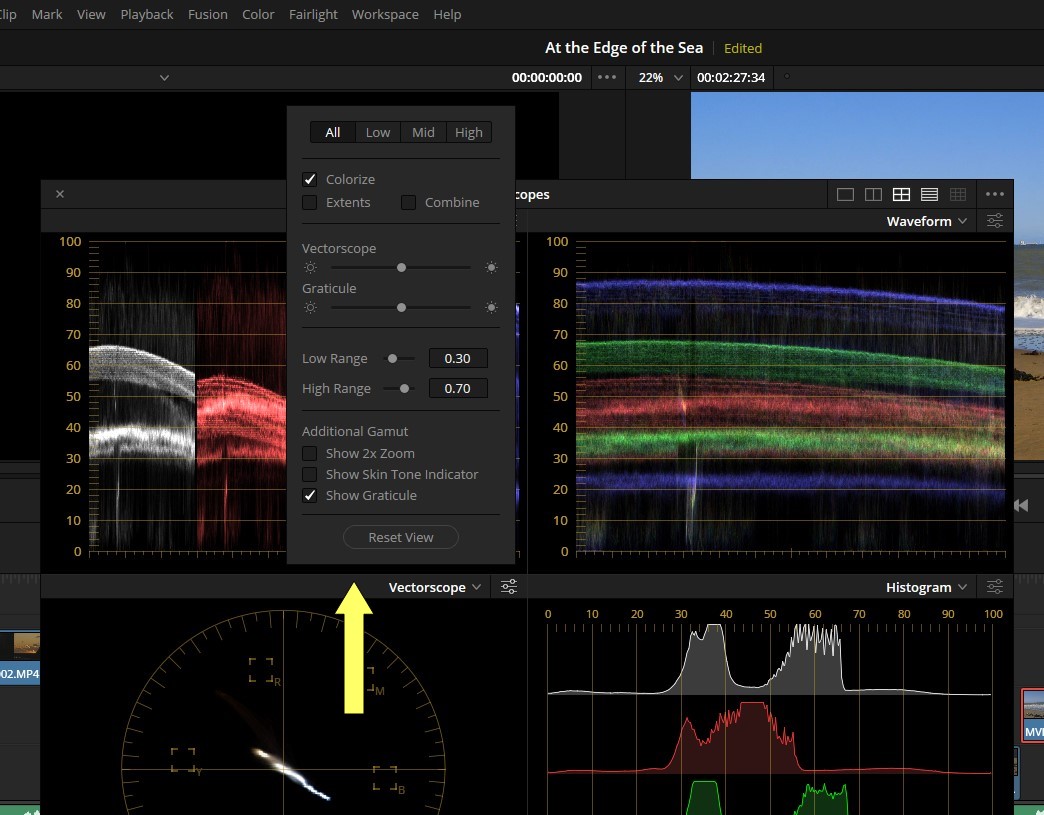Enable Show Skin Tone Indicator
This screenshot has height=815, width=1044.
click(310, 474)
